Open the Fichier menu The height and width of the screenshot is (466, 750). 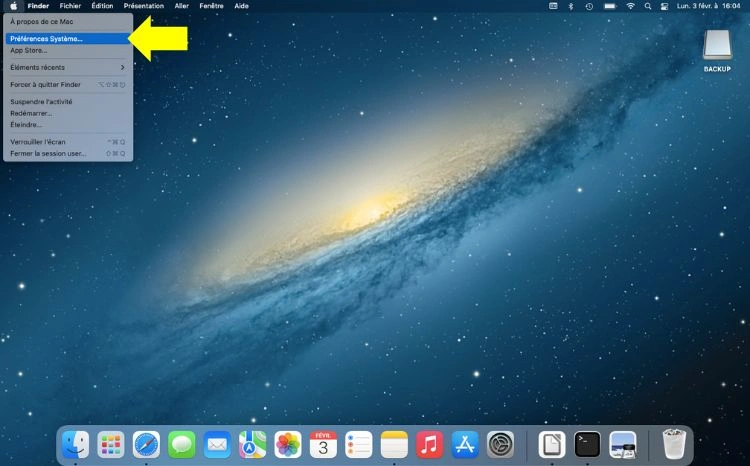[70, 6]
